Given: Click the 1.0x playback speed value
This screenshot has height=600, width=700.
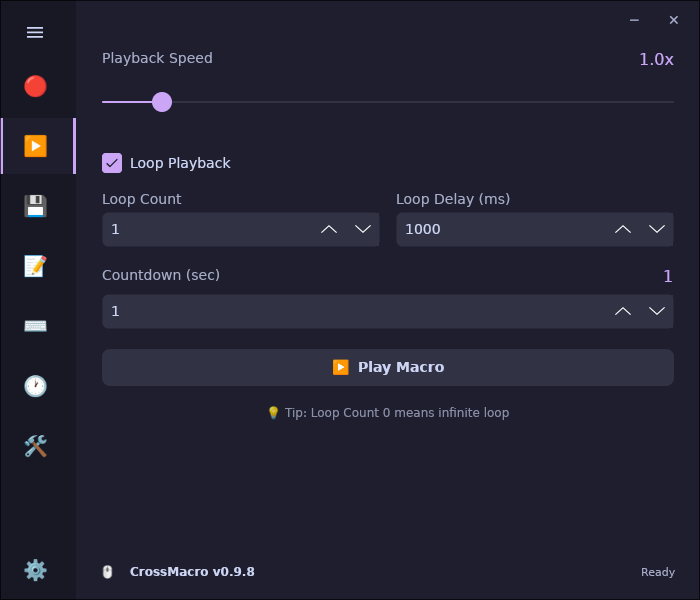Looking at the screenshot, I should (656, 59).
